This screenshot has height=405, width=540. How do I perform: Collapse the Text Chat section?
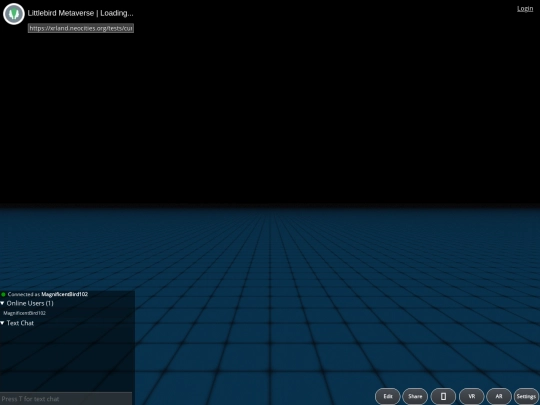pyautogui.click(x=17, y=323)
